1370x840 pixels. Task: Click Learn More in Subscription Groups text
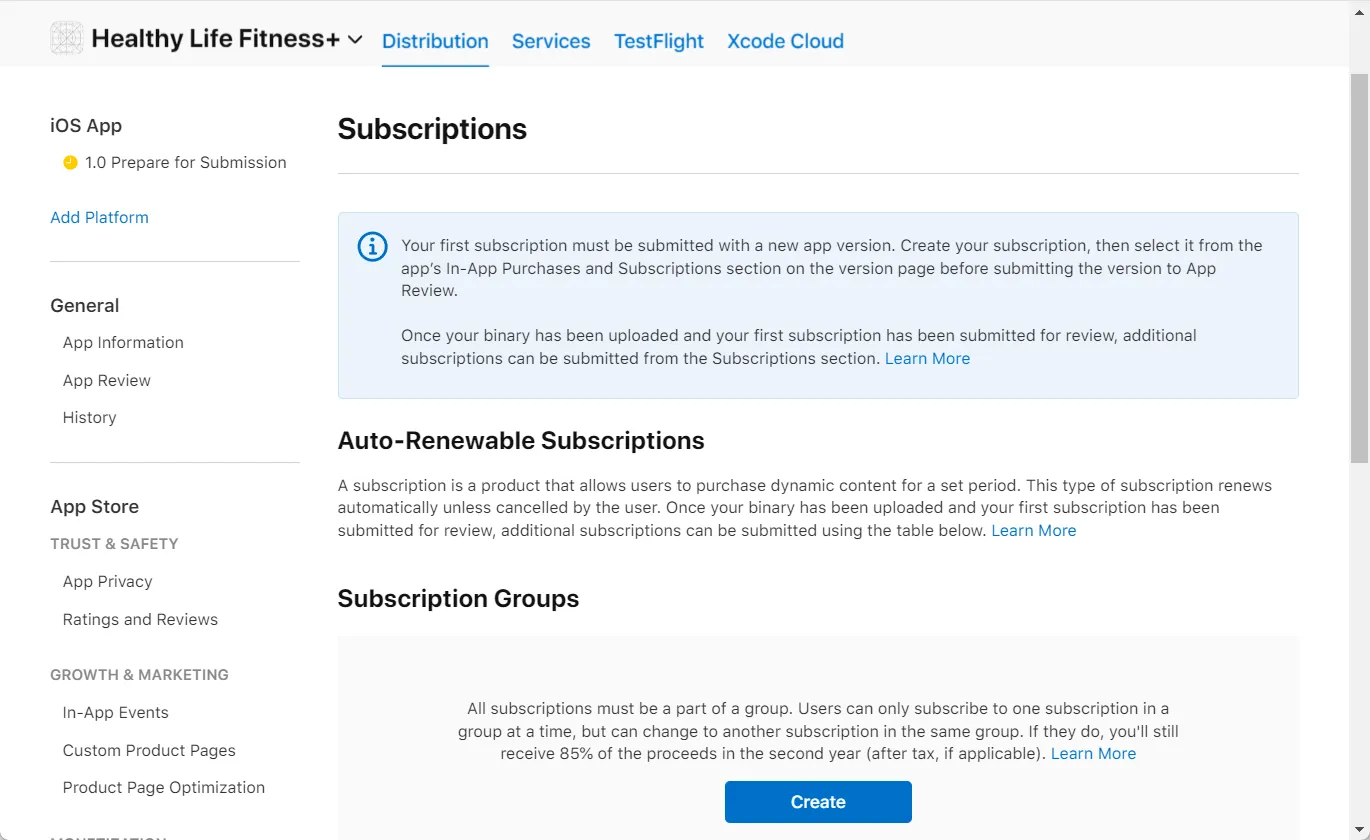(x=1093, y=753)
